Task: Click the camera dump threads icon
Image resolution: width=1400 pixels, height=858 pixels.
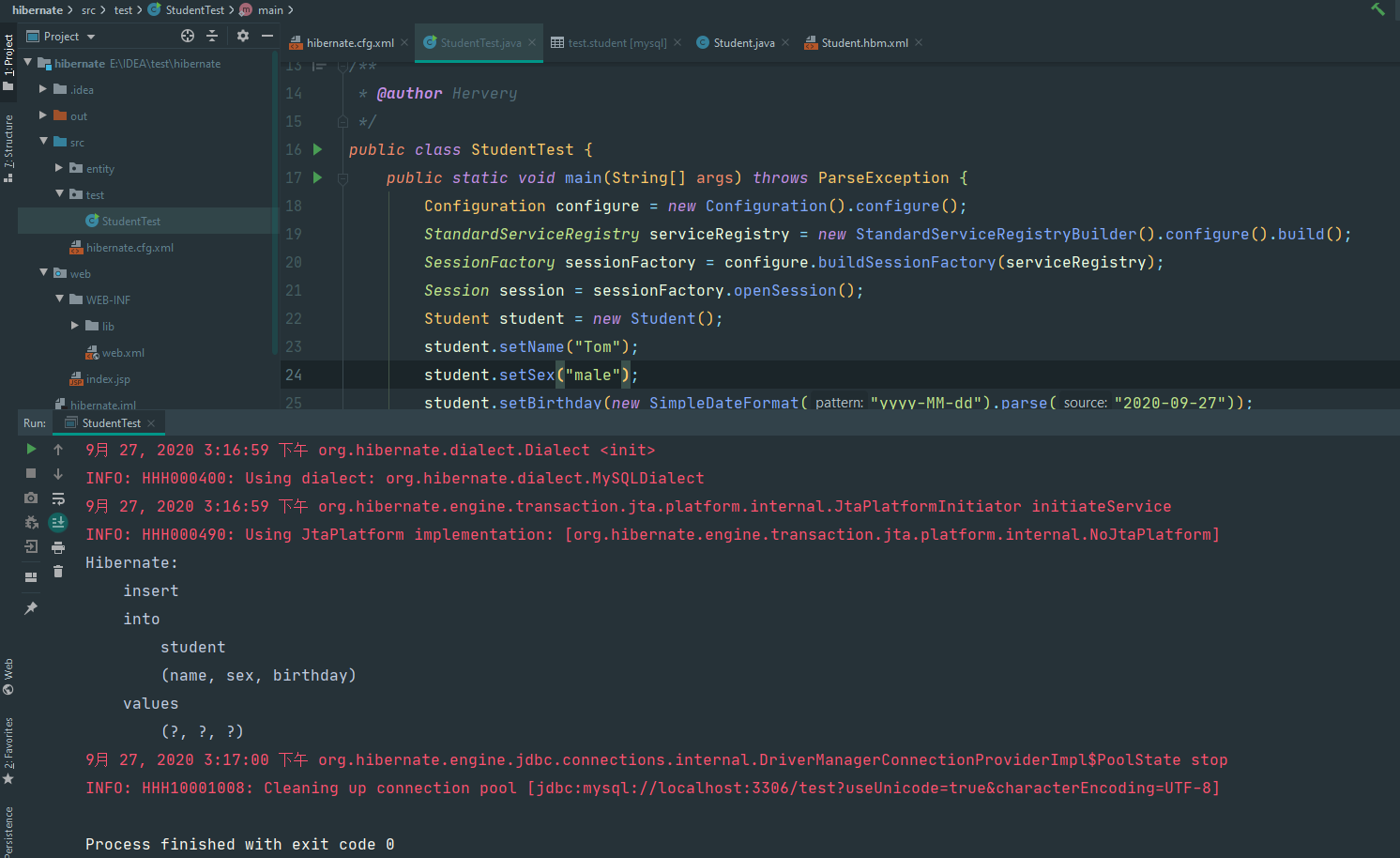Action: pos(31,498)
